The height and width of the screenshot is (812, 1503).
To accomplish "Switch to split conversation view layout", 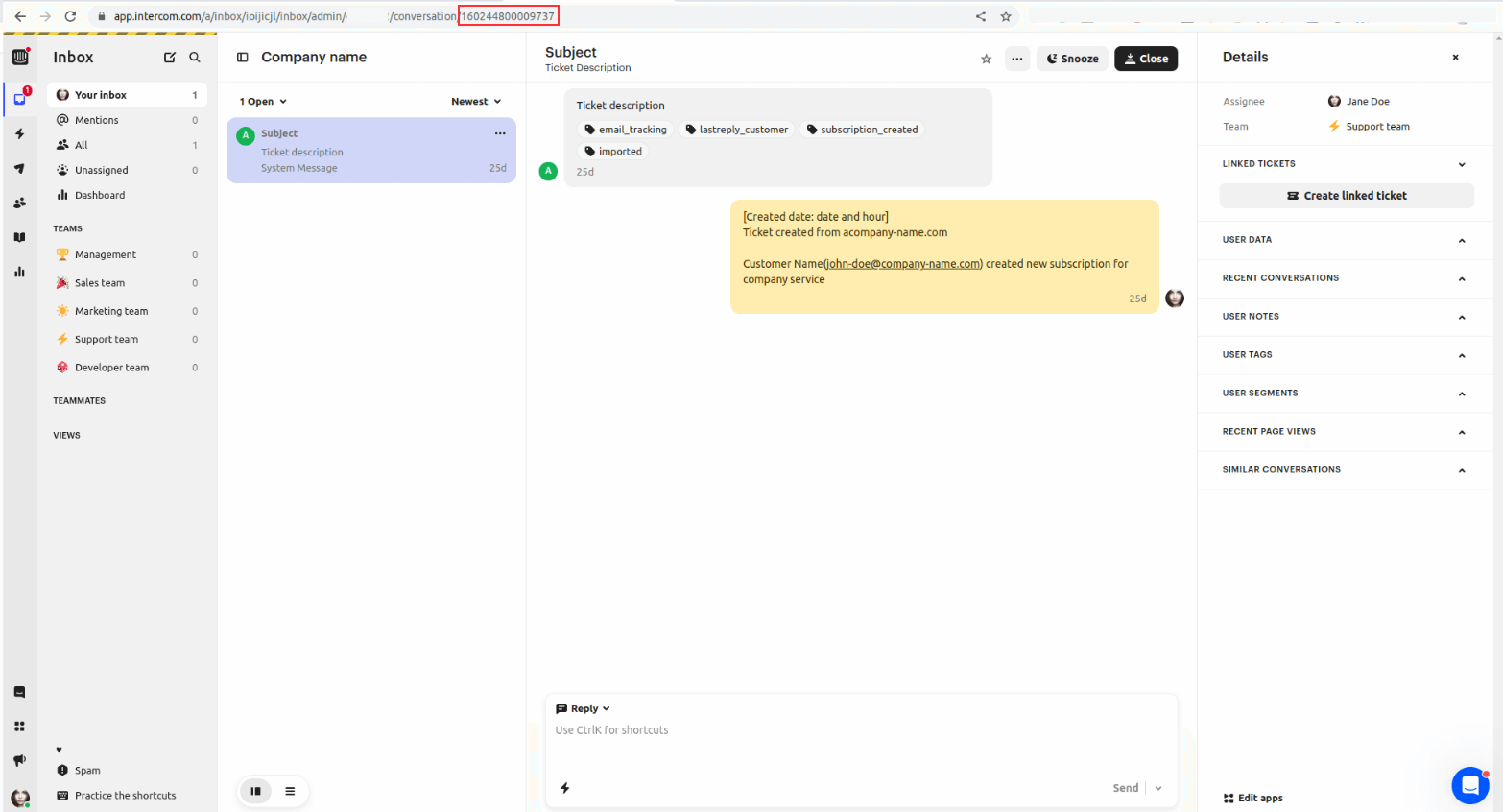I will pos(256,791).
